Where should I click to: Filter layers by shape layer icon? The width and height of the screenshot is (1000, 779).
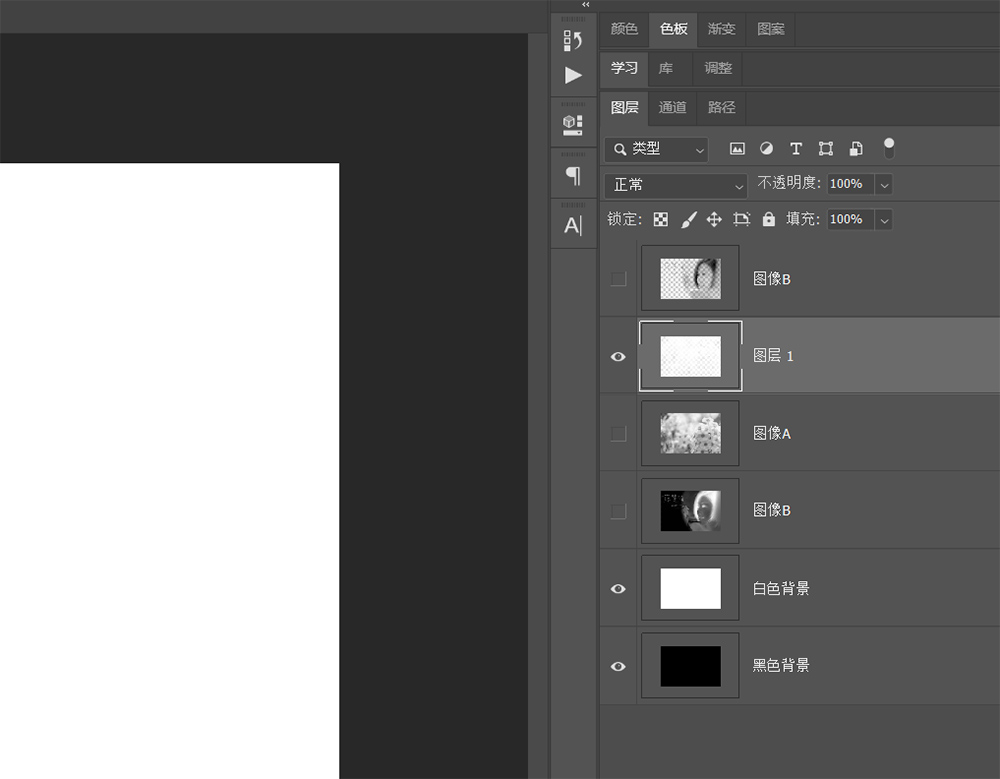pyautogui.click(x=826, y=149)
